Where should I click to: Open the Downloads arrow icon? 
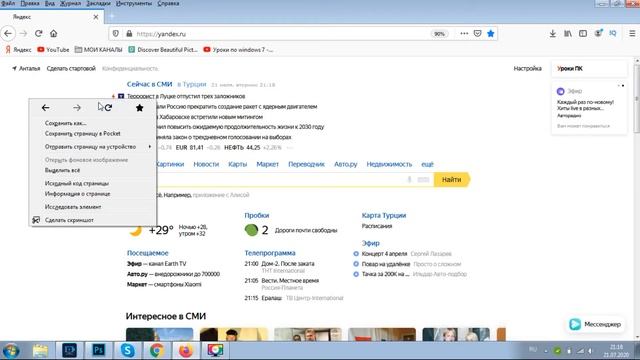[x=553, y=33]
